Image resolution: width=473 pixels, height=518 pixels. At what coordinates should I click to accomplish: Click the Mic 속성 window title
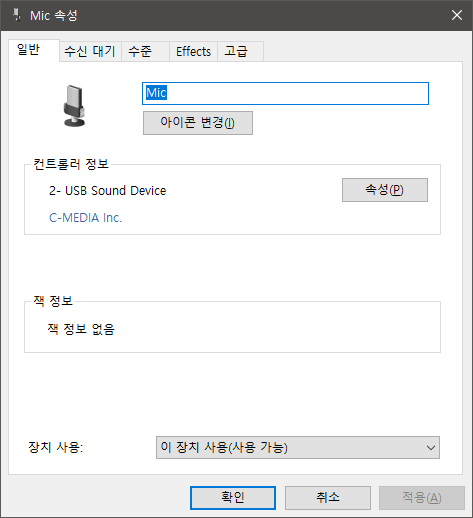[54, 15]
